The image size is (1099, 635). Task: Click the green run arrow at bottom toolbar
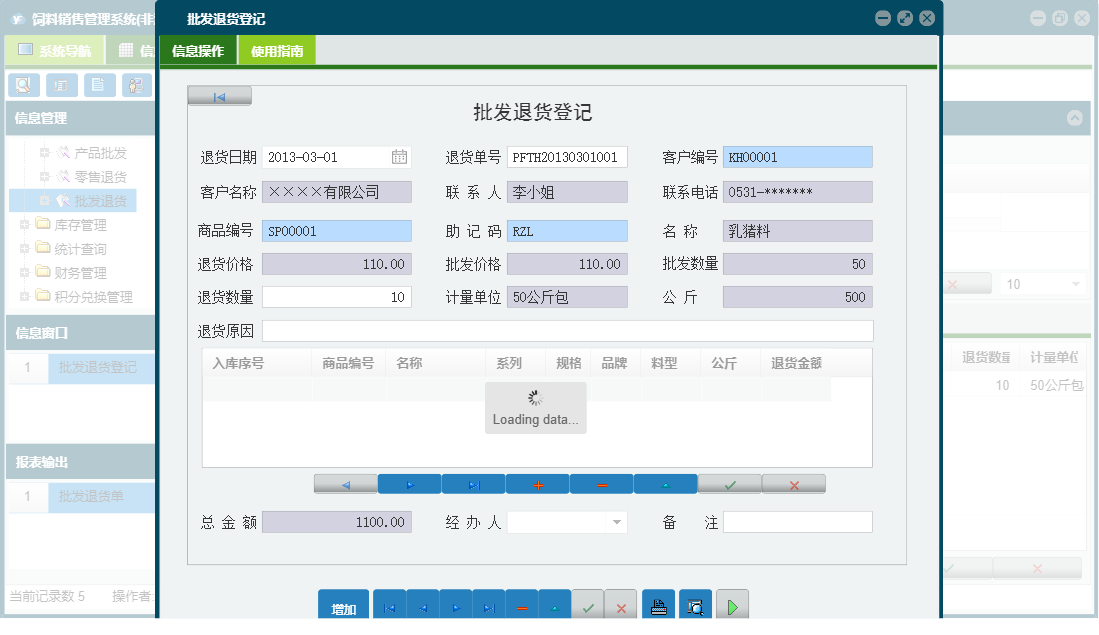pos(731,604)
